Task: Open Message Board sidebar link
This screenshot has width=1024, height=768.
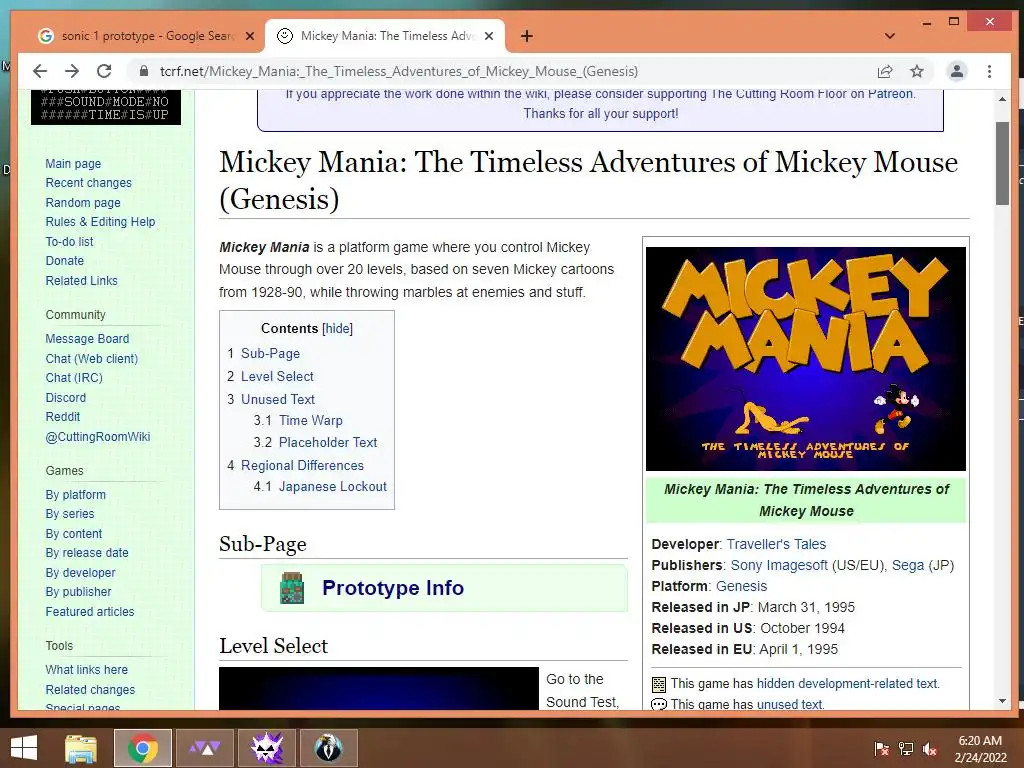Action: point(87,339)
